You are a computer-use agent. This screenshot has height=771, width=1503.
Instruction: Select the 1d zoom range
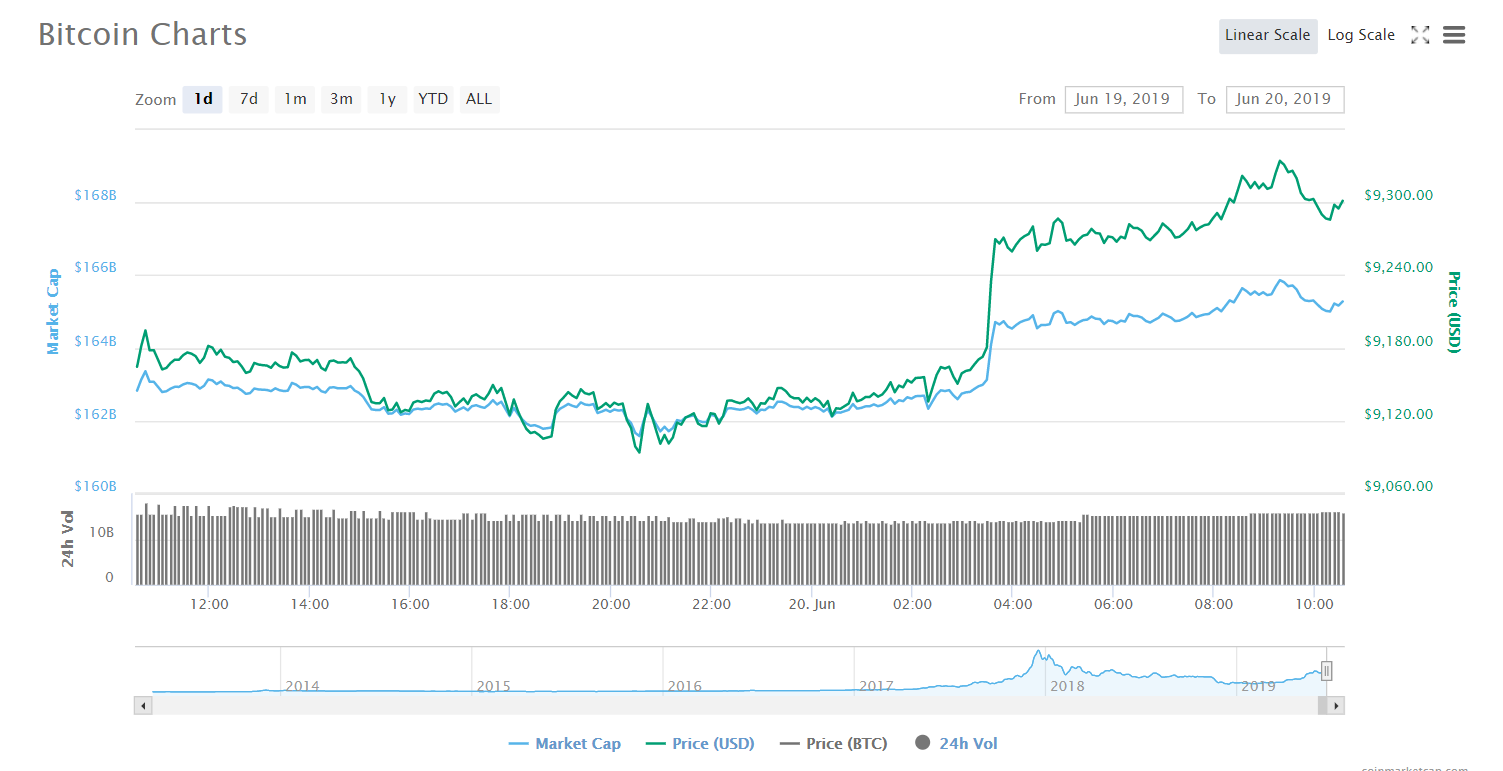pyautogui.click(x=203, y=99)
